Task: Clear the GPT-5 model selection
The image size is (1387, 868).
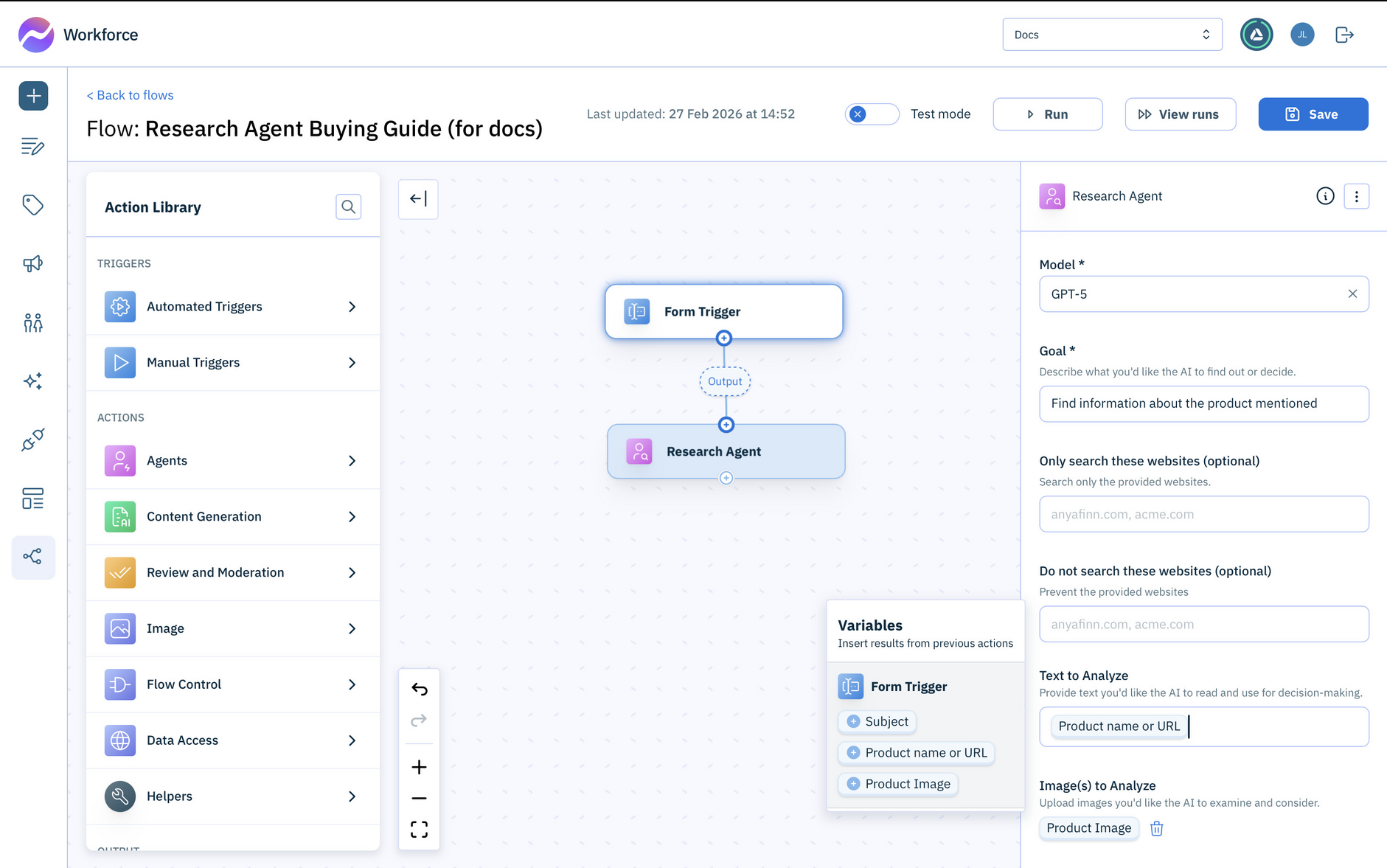Action: tap(1352, 294)
